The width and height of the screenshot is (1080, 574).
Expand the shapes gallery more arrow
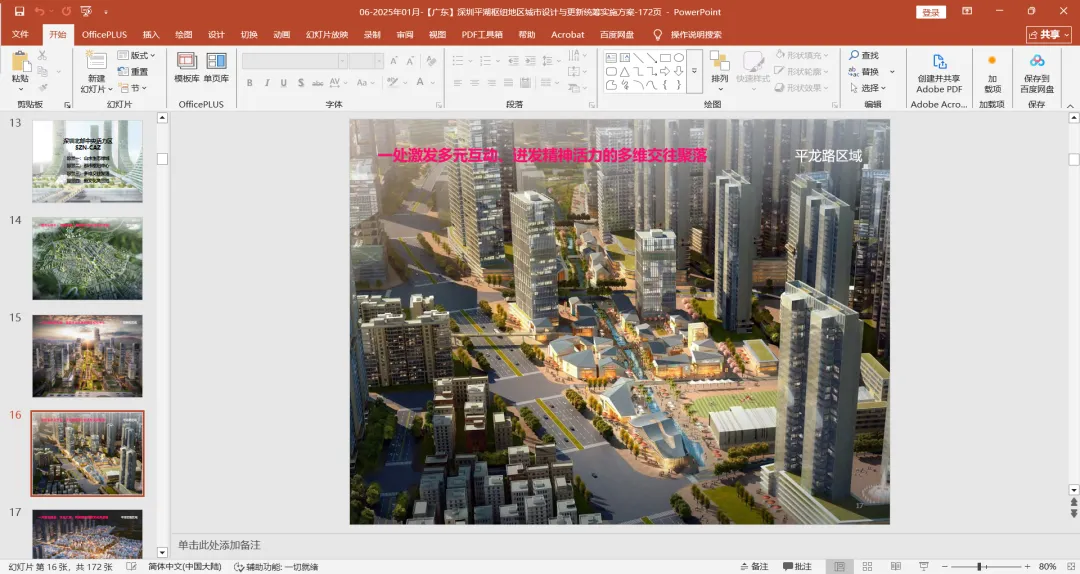coord(694,71)
